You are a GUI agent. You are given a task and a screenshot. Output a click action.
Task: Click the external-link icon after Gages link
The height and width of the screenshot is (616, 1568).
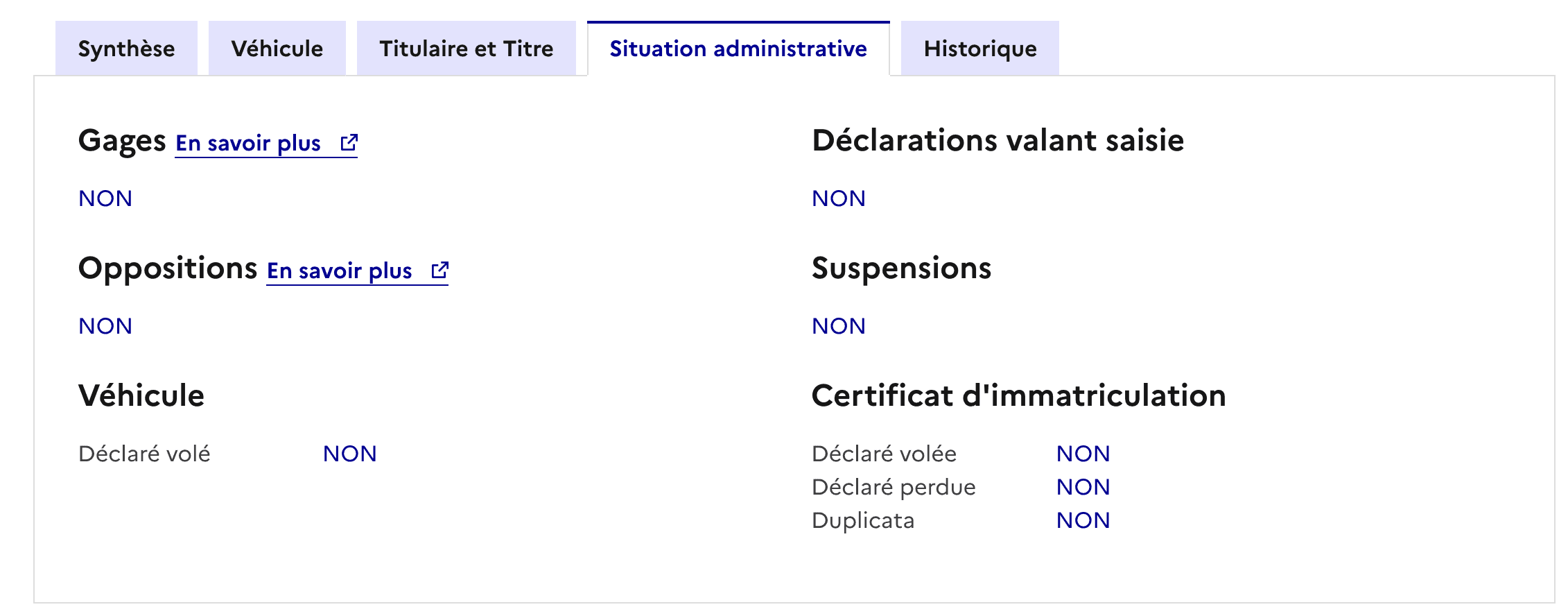pyautogui.click(x=350, y=142)
